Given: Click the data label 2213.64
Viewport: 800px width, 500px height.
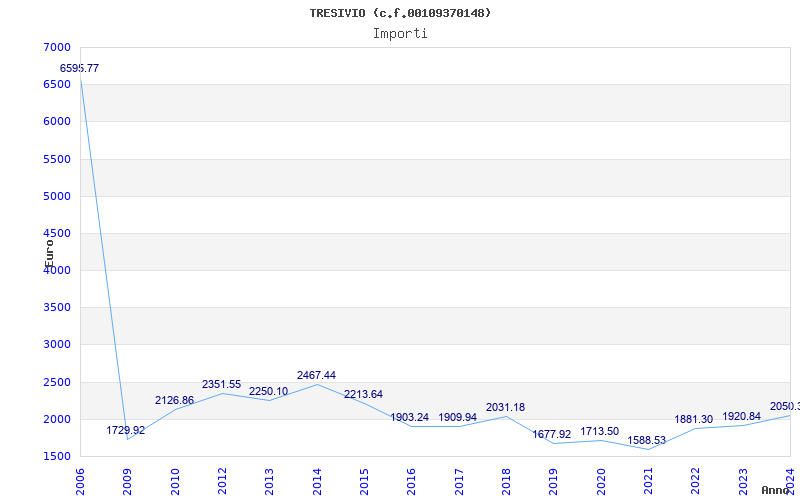Looking at the screenshot, I should [363, 394].
